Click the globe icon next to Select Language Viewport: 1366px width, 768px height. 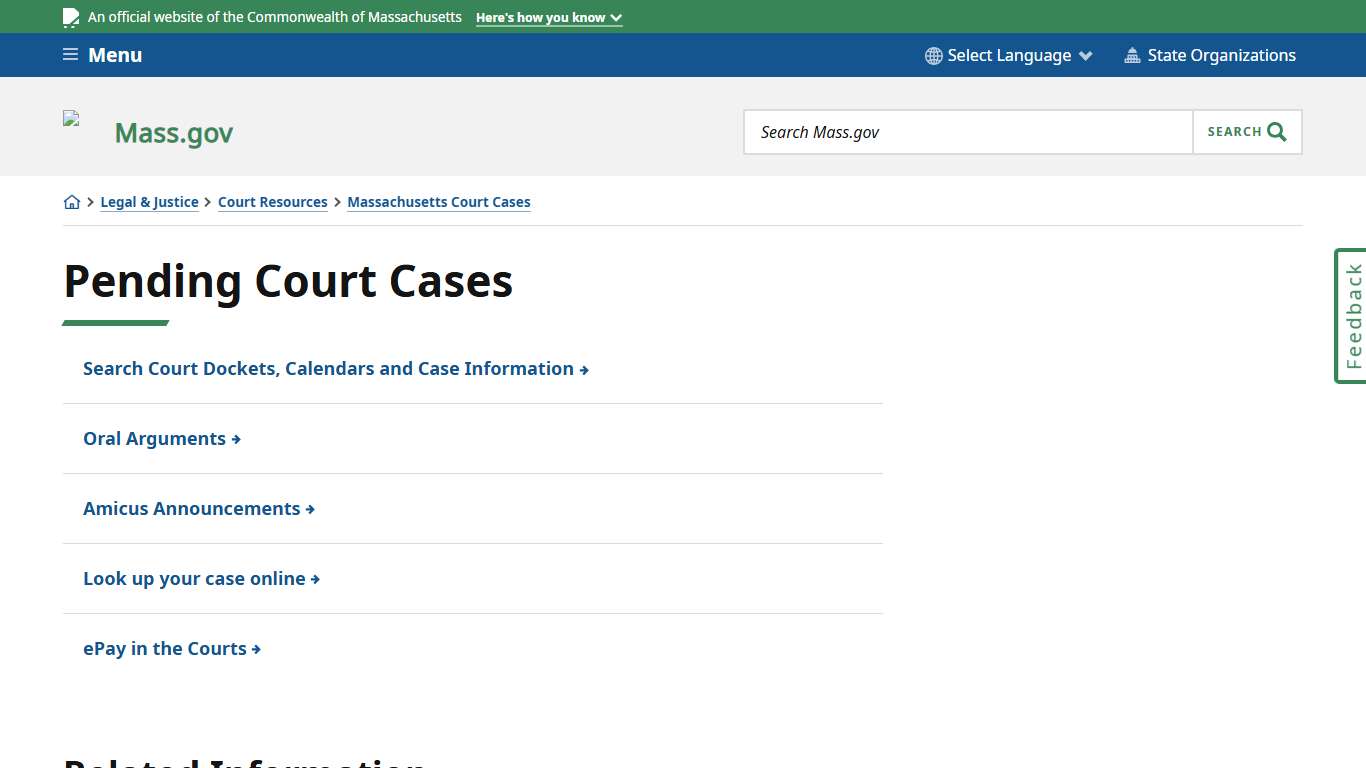pyautogui.click(x=933, y=55)
